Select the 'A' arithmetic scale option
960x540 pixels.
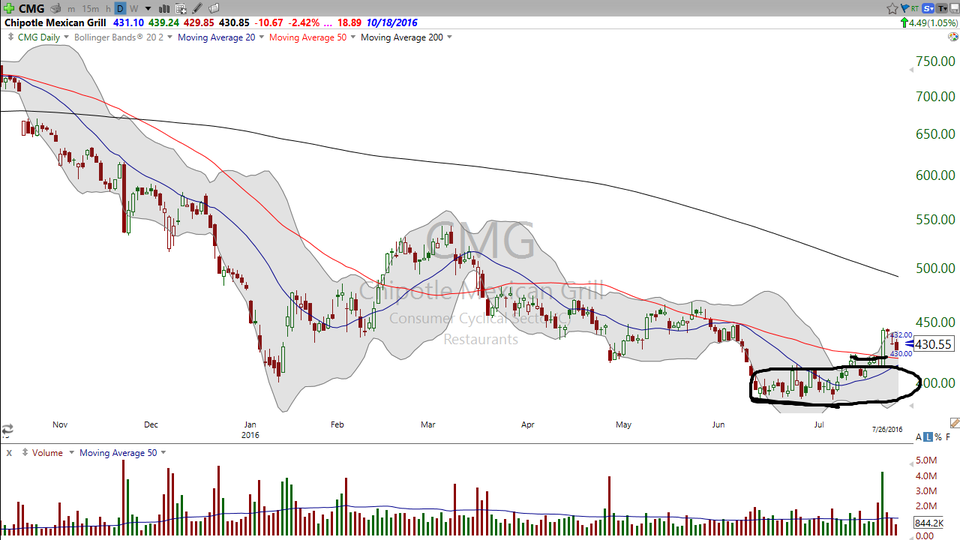point(918,437)
